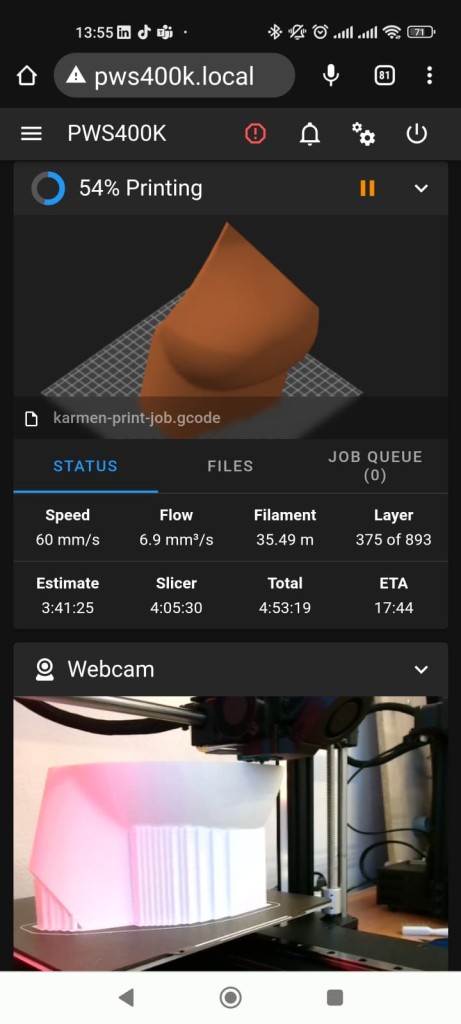Switch to the FILES tab
Viewport: 461px width, 1024px height.
(230, 466)
